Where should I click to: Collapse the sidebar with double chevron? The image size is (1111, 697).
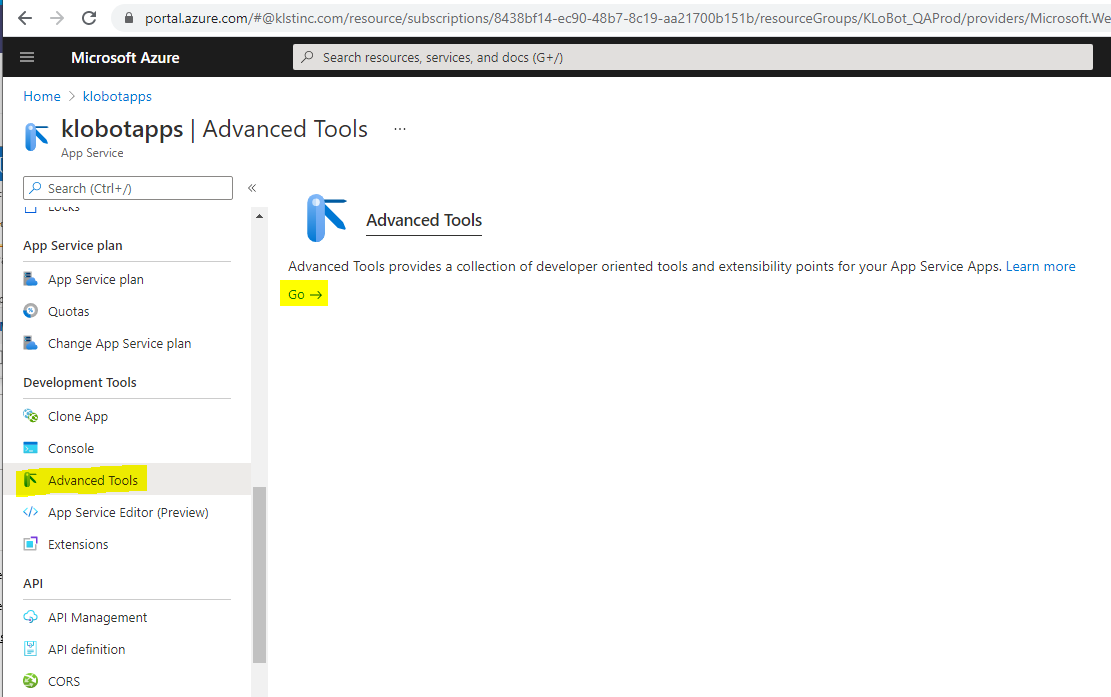tap(252, 188)
